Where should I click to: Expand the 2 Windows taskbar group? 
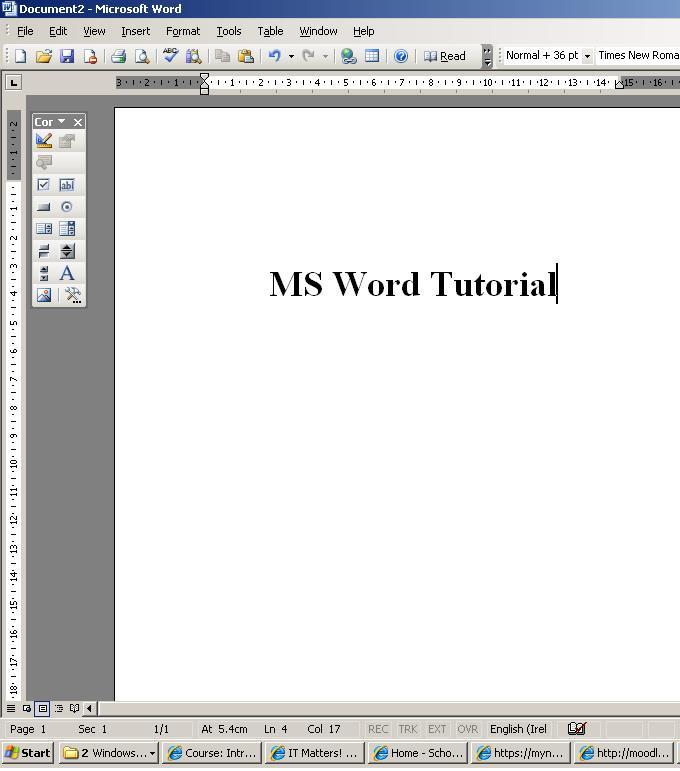[x=109, y=753]
